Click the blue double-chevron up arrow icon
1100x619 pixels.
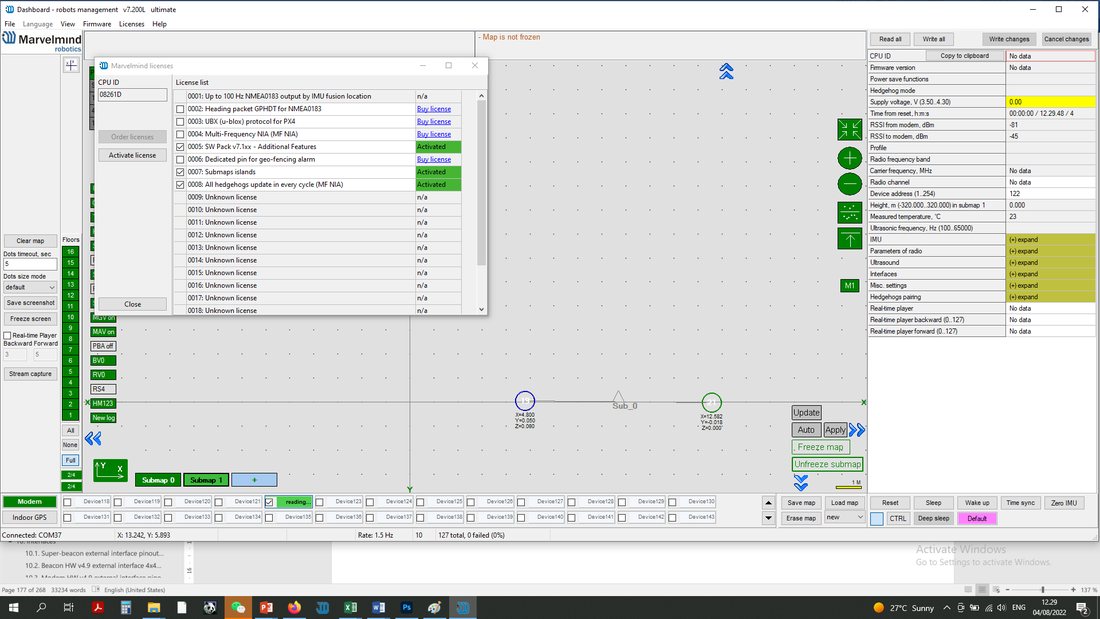[726, 71]
